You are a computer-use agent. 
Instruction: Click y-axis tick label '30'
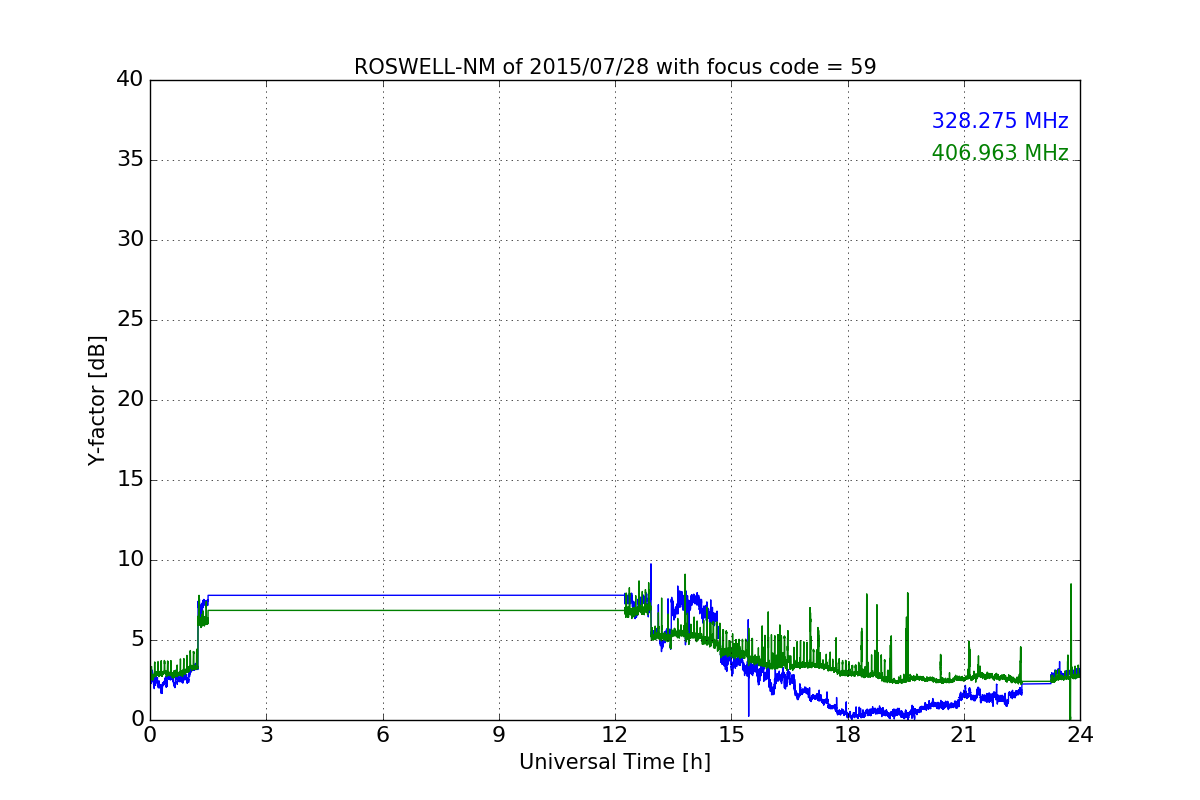[130, 239]
